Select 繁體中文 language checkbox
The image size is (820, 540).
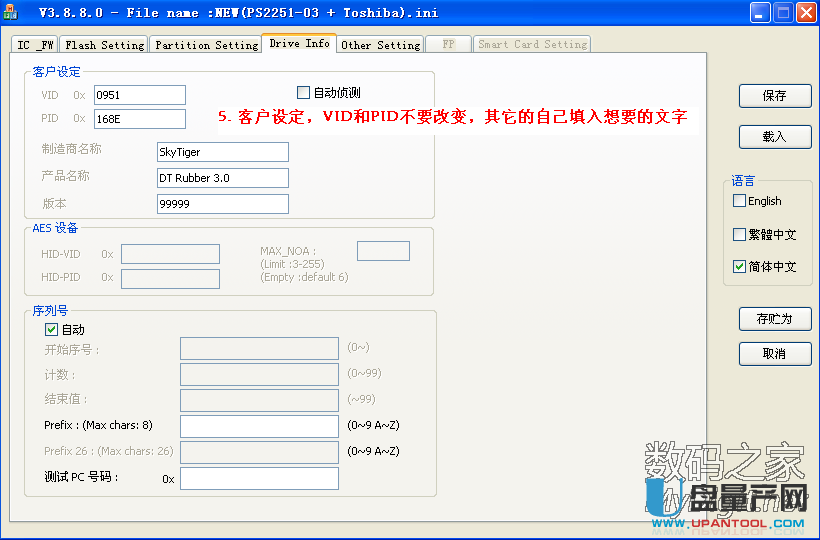coord(740,235)
